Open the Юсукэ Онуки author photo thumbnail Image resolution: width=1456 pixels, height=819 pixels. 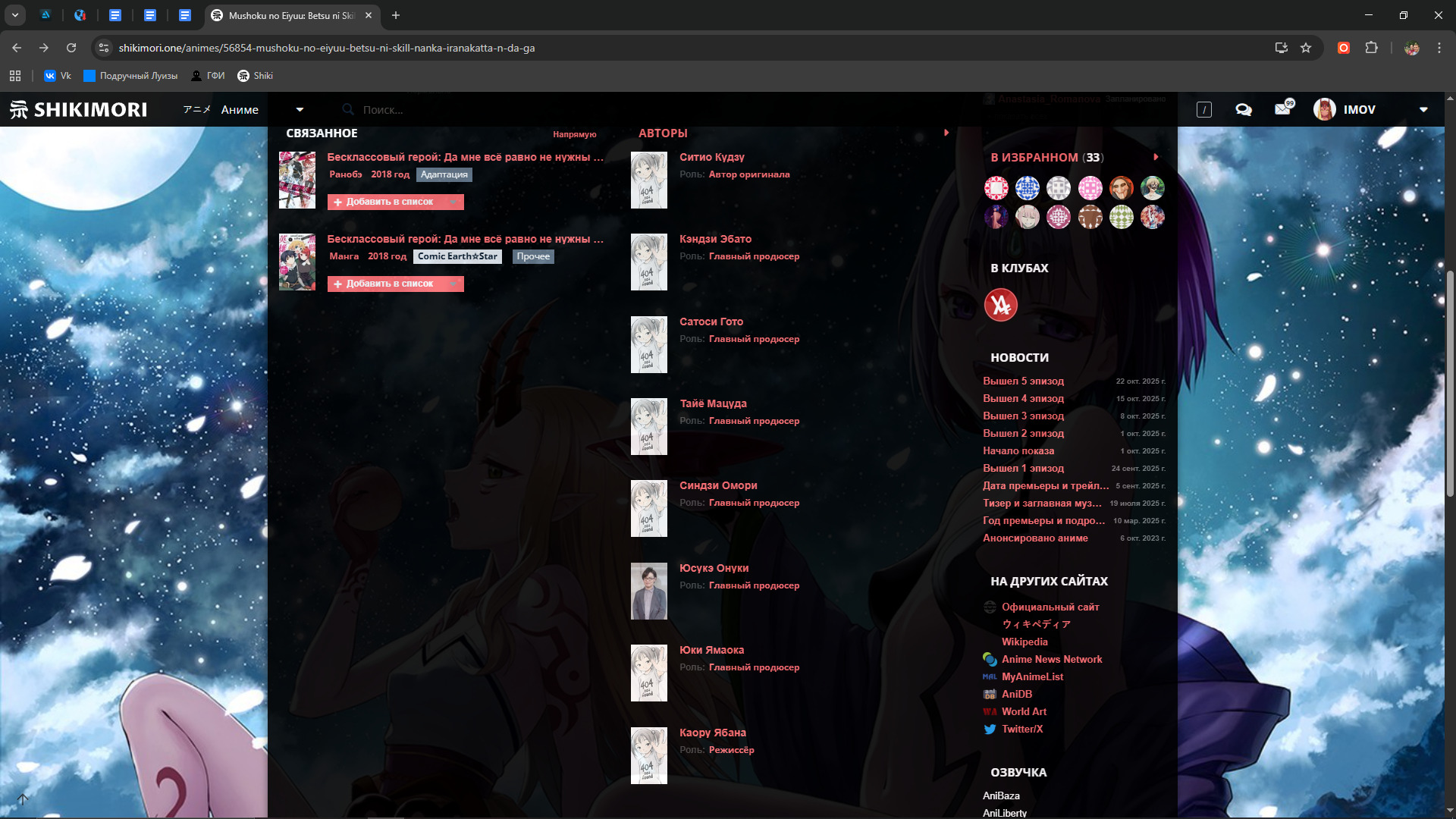649,591
